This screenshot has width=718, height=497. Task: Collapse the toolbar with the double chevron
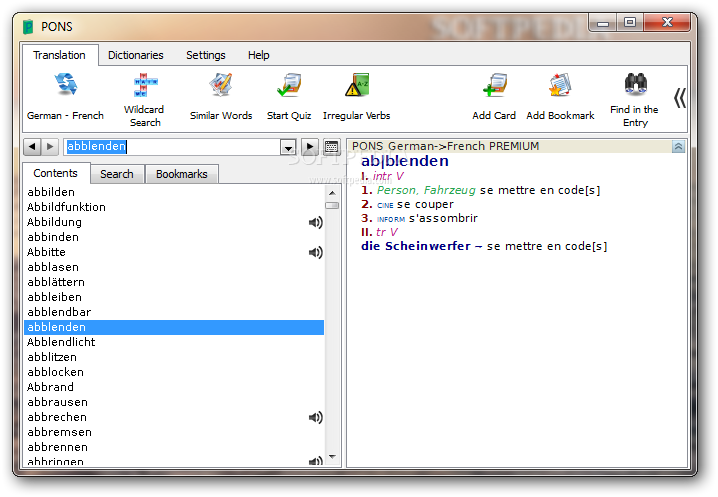pyautogui.click(x=680, y=98)
